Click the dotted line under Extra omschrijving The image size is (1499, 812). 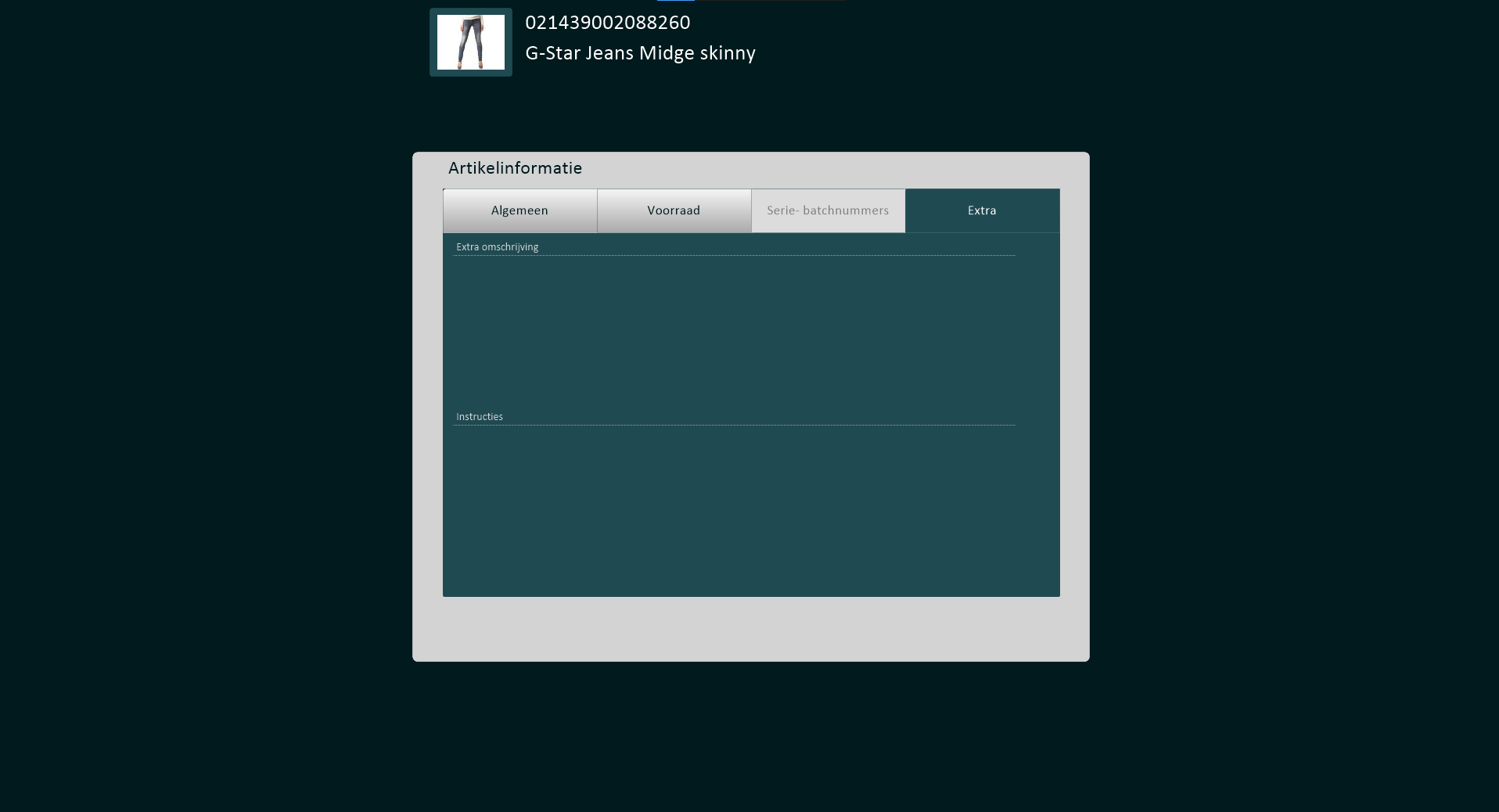734,256
